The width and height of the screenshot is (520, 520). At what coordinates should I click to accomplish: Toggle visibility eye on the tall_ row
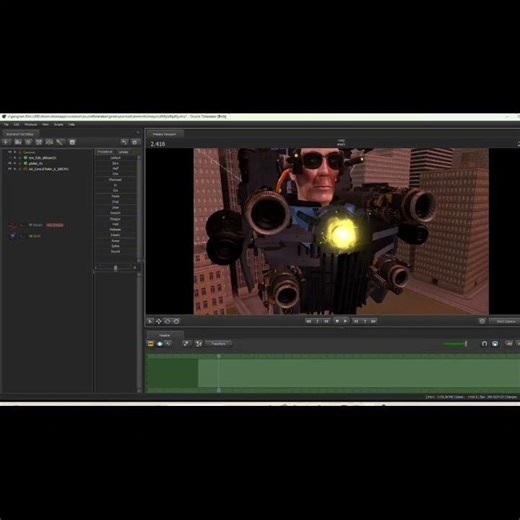tap(10, 169)
